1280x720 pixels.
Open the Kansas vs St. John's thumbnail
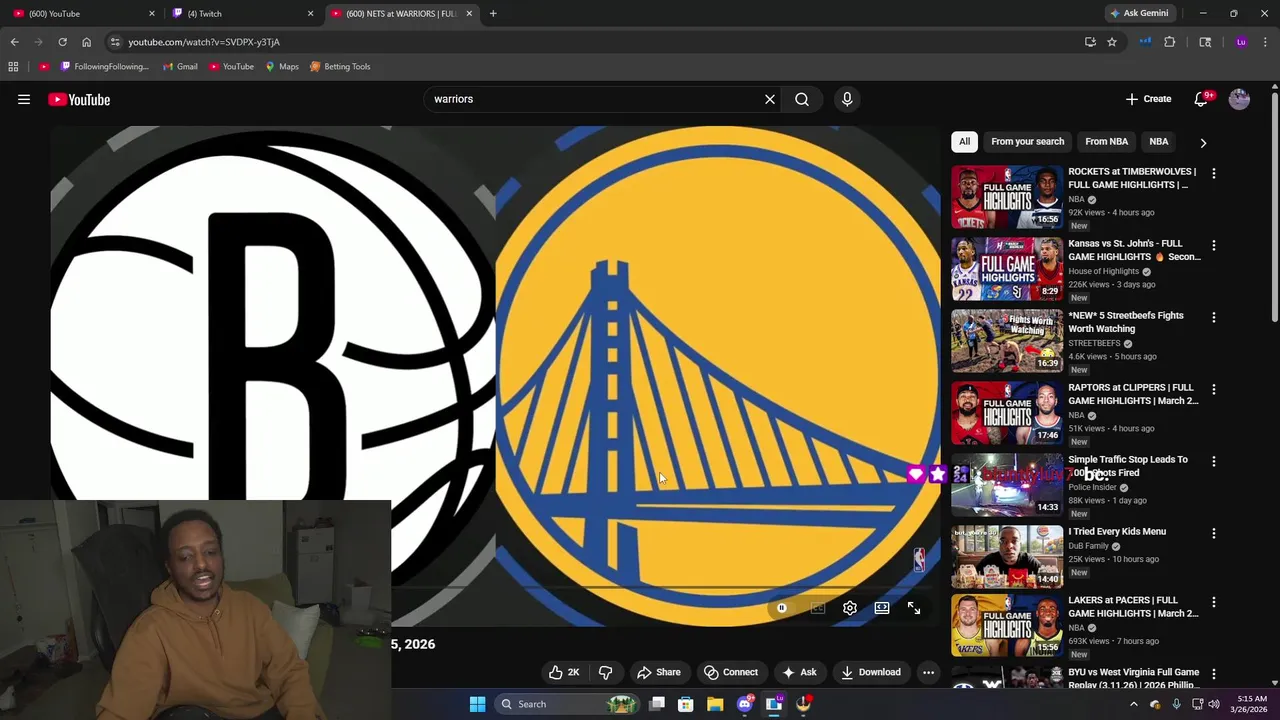click(1007, 269)
